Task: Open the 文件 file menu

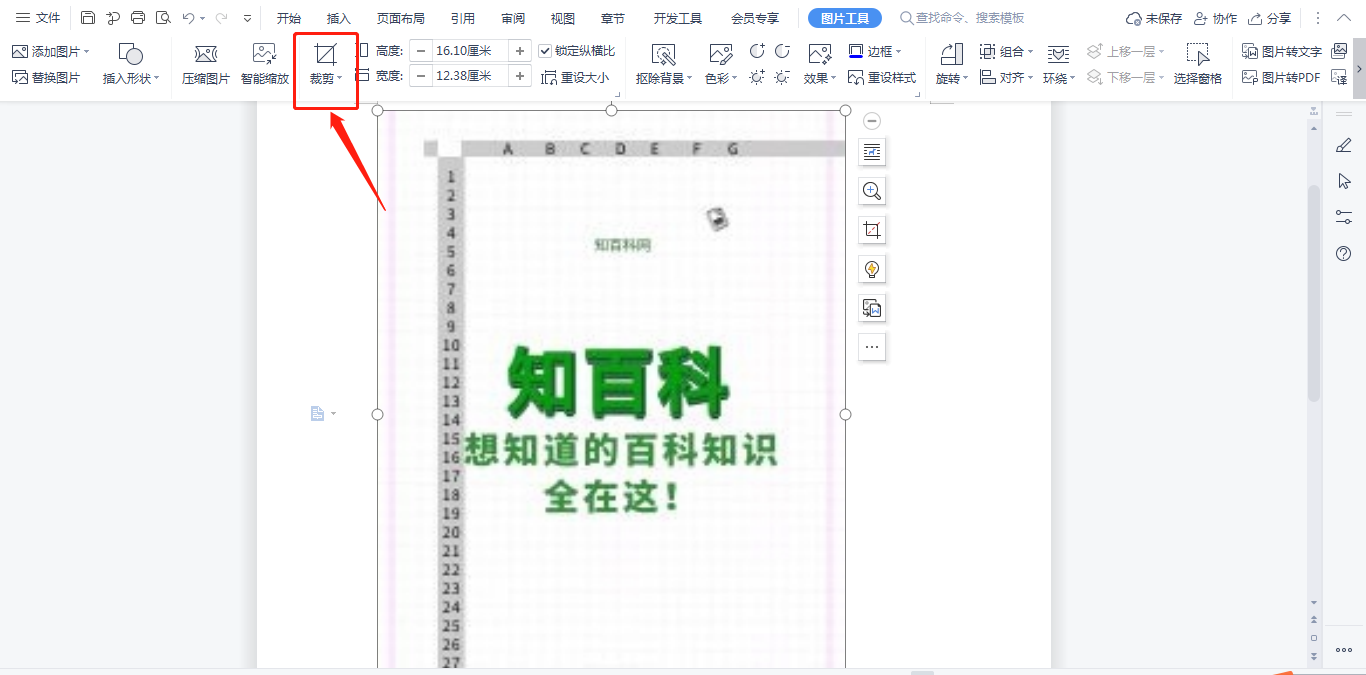Action: tap(38, 18)
